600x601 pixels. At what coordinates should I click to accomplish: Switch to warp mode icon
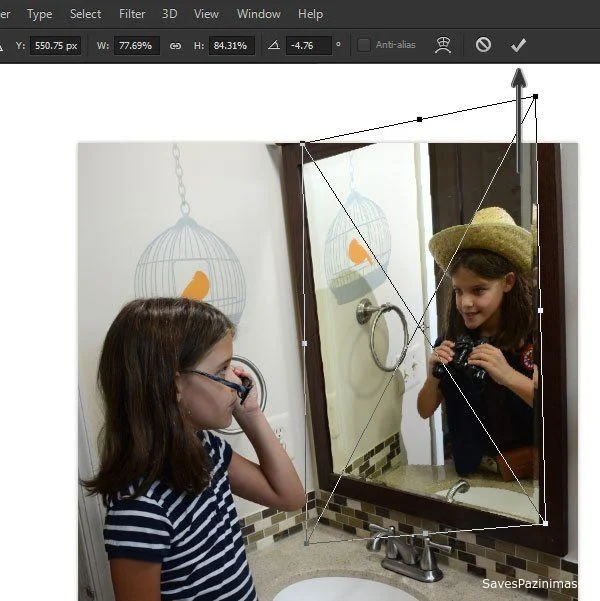[443, 45]
